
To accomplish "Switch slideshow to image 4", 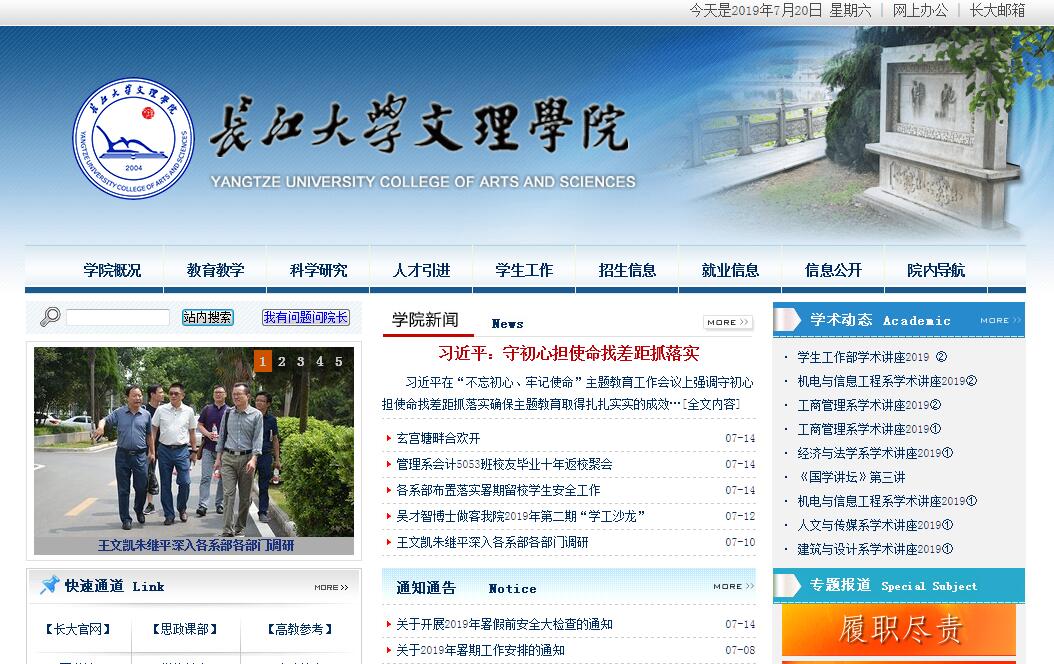I will [320, 362].
